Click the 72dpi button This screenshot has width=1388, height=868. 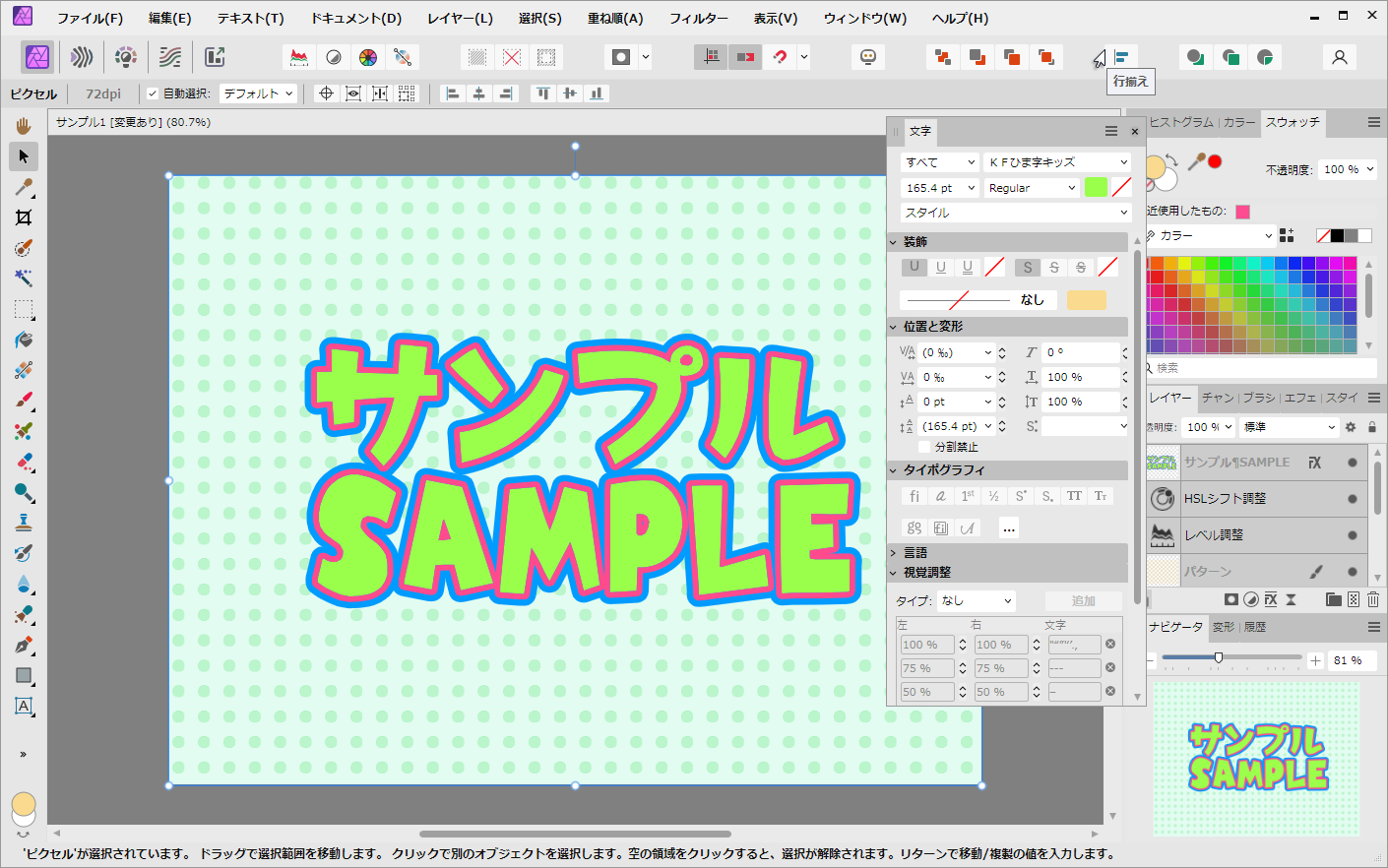pyautogui.click(x=103, y=93)
